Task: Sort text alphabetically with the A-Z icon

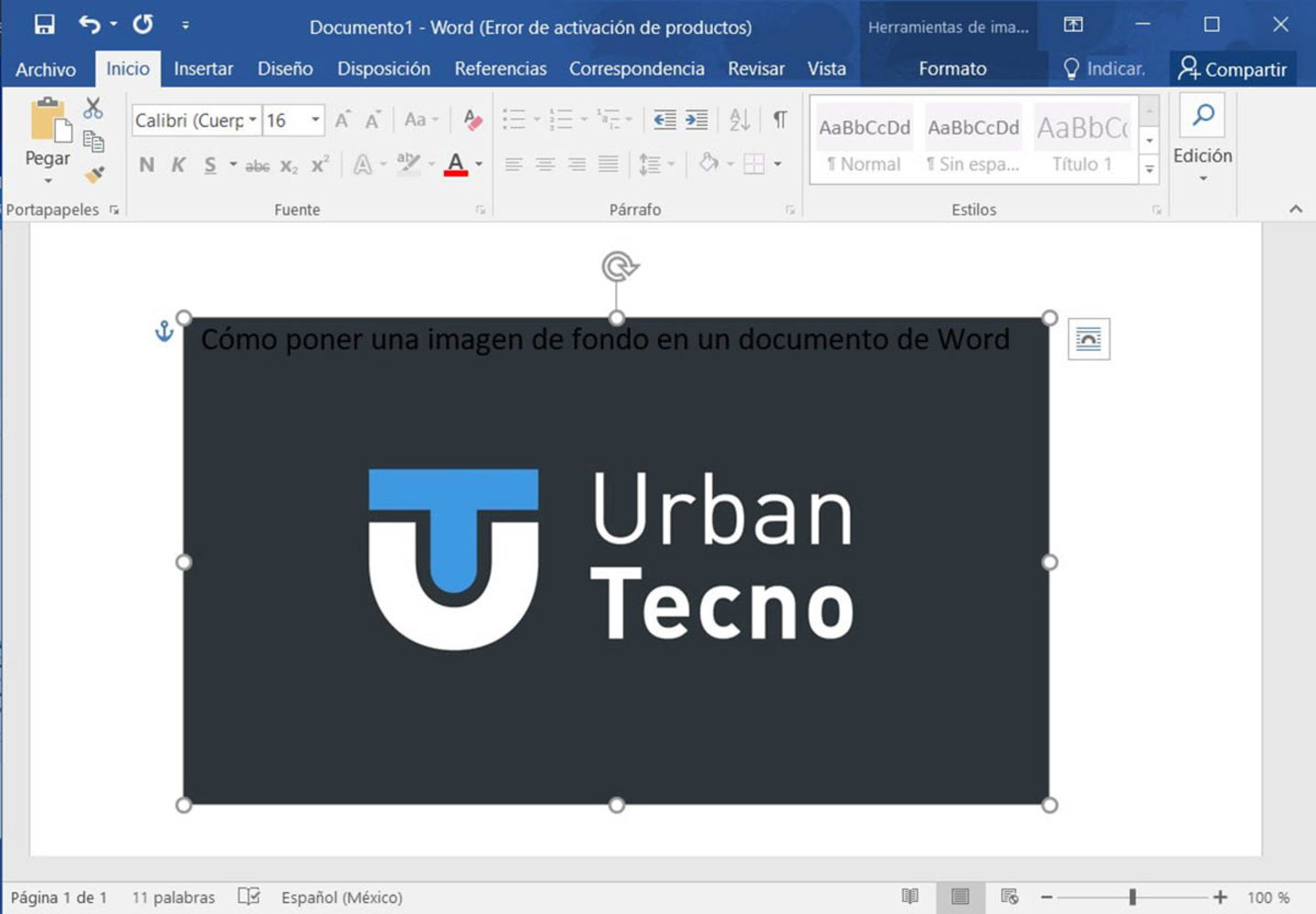Action: pos(739,120)
